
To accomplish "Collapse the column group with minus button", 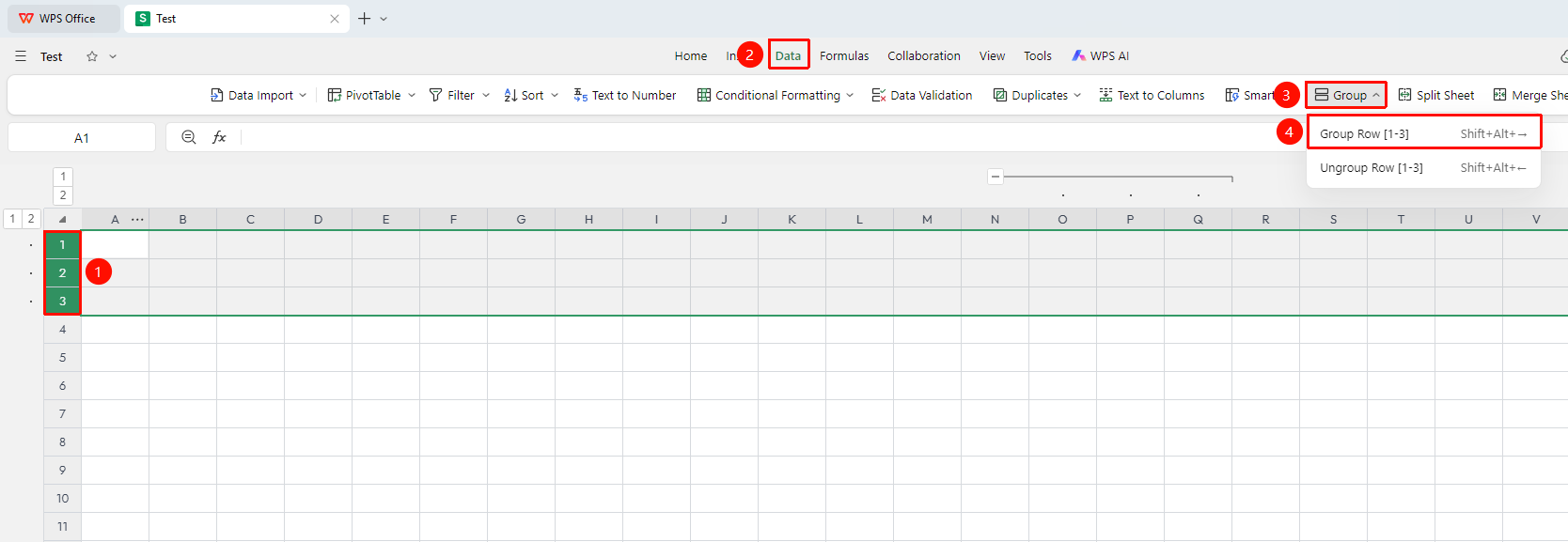I will click(x=996, y=177).
